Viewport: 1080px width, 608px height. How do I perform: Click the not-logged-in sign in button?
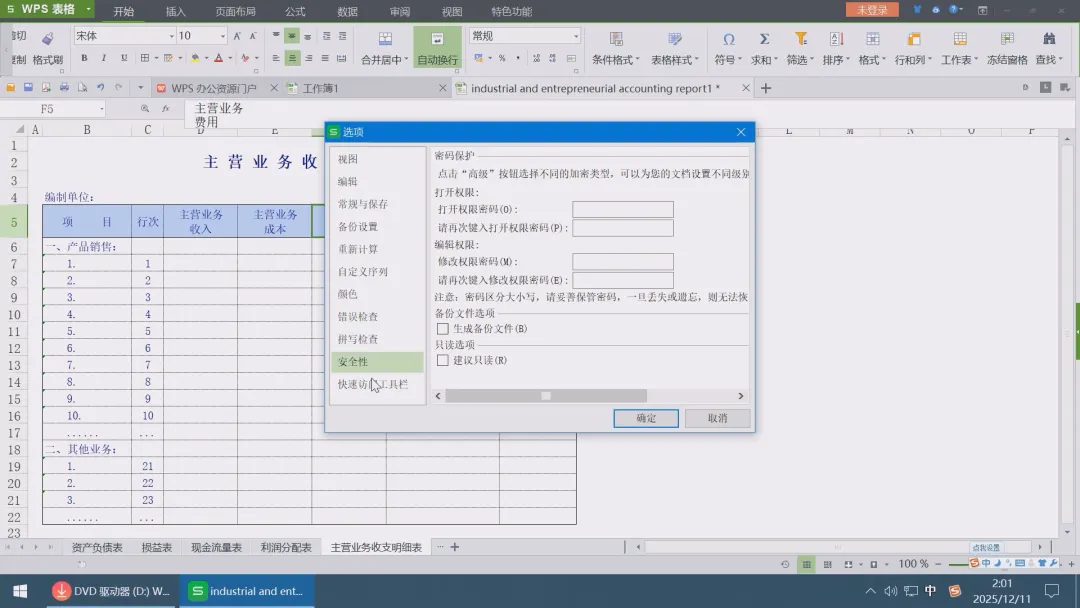coord(872,10)
